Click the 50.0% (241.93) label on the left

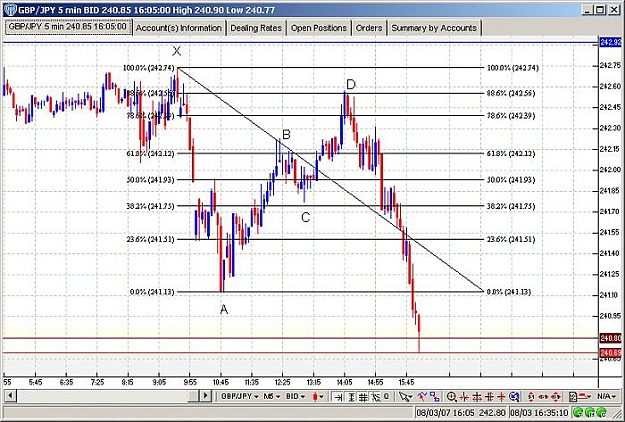pos(150,180)
